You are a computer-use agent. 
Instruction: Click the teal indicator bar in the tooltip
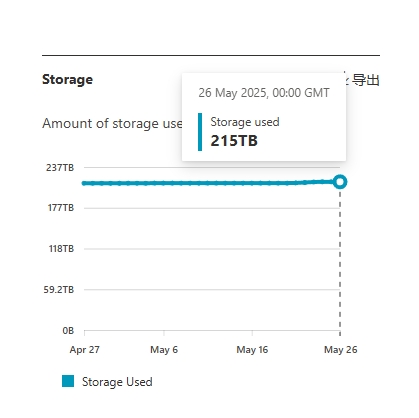[x=200, y=132]
